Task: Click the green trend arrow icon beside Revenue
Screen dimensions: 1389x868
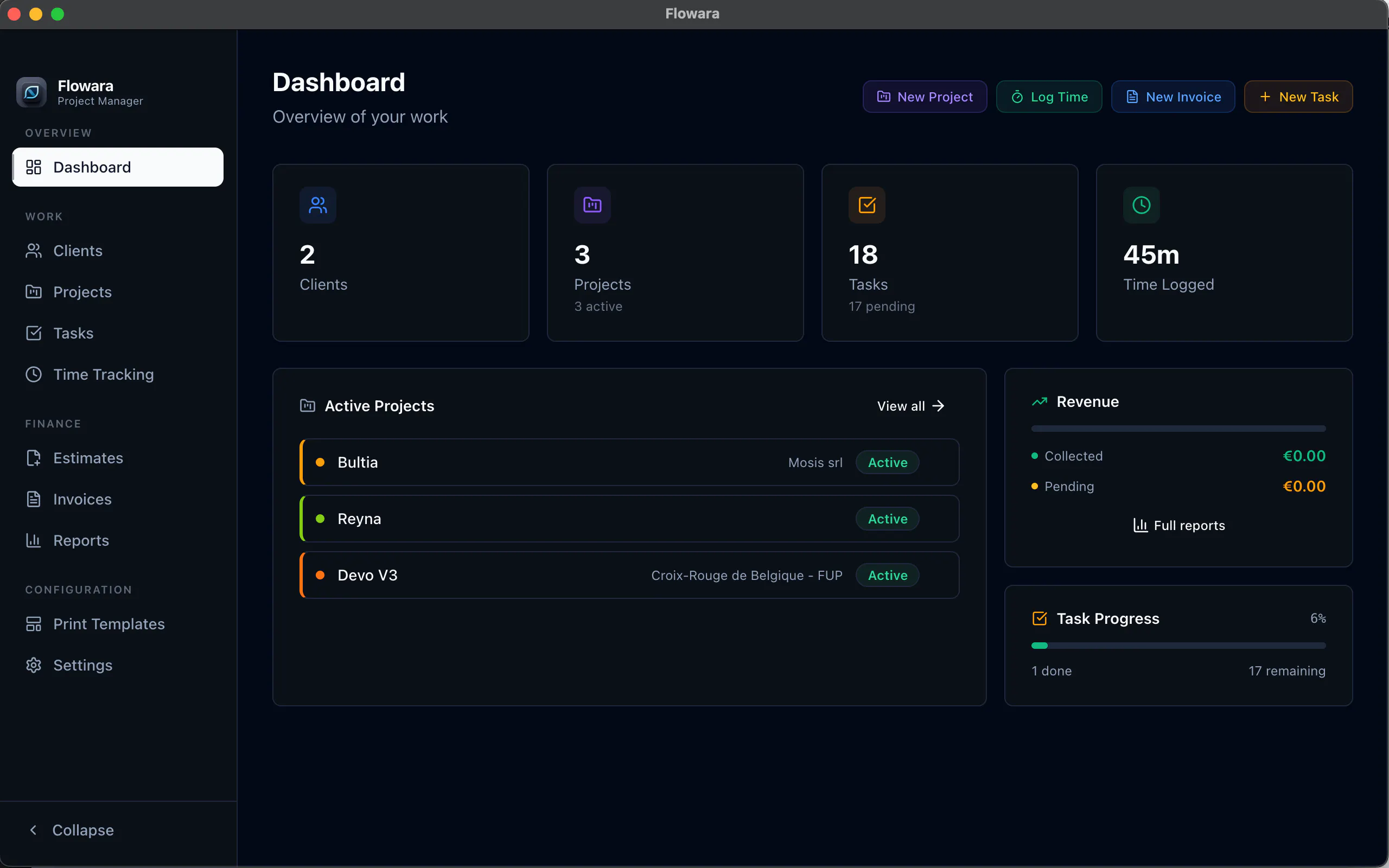Action: [1040, 402]
